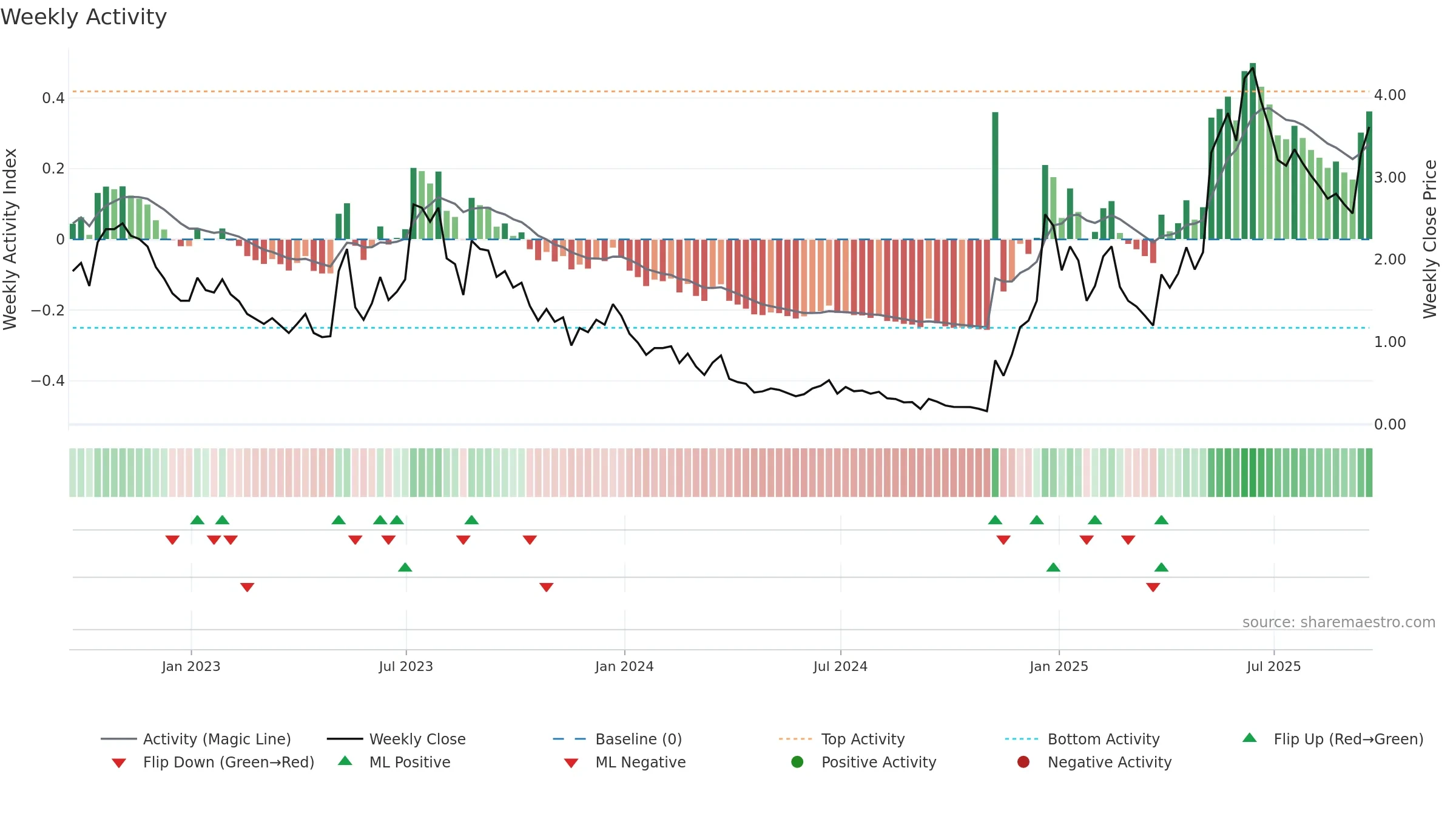Click the −0.4 activity axis tick

click(48, 380)
